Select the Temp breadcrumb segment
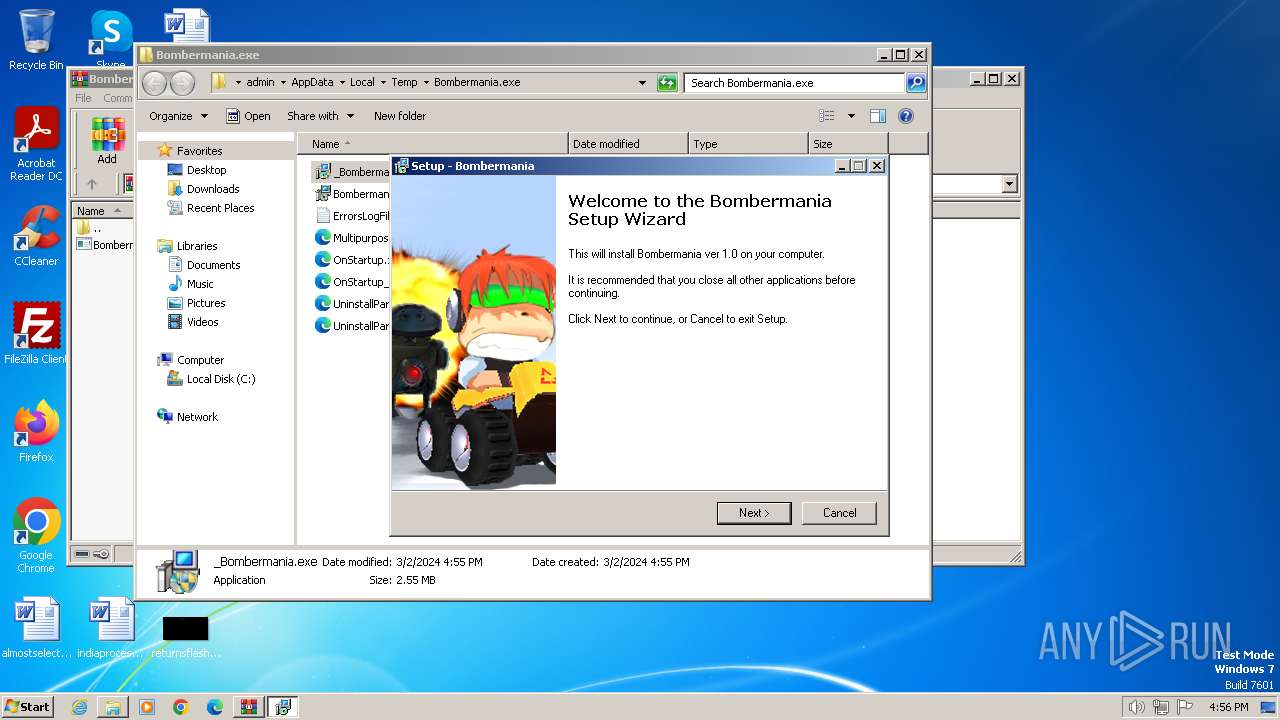 tap(404, 82)
